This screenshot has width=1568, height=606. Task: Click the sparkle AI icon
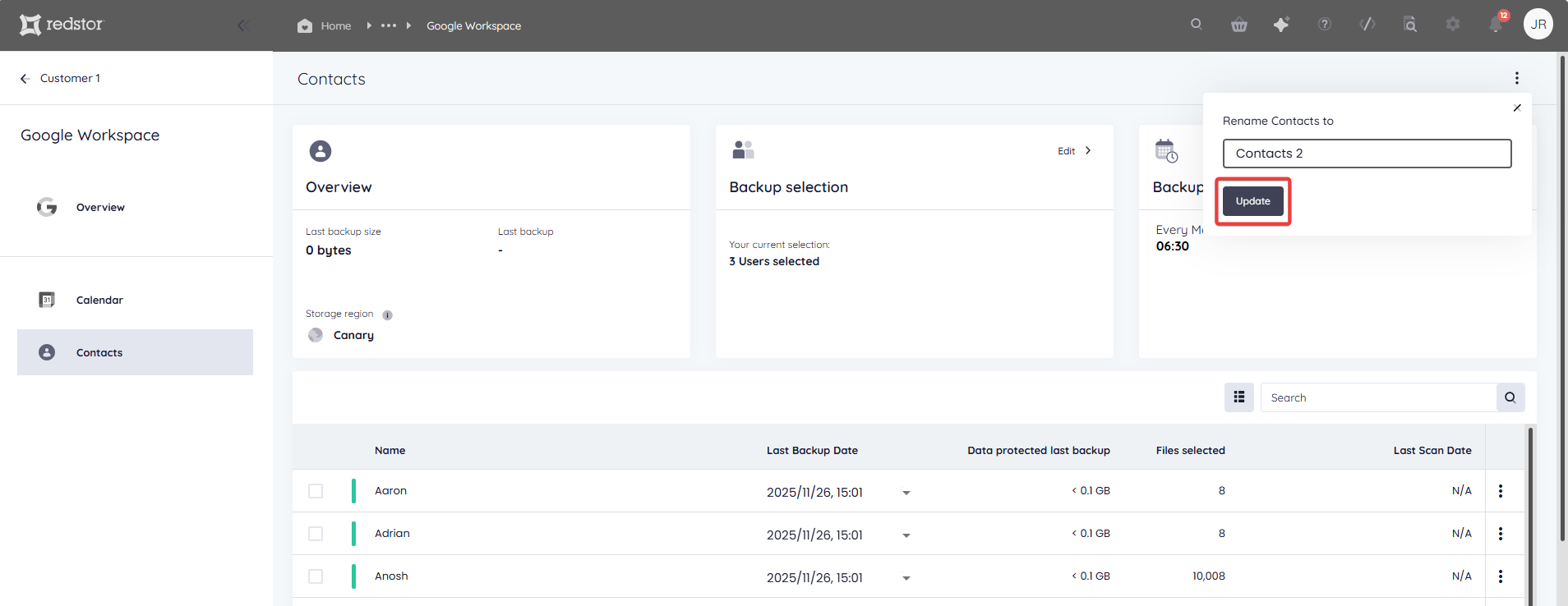tap(1282, 24)
